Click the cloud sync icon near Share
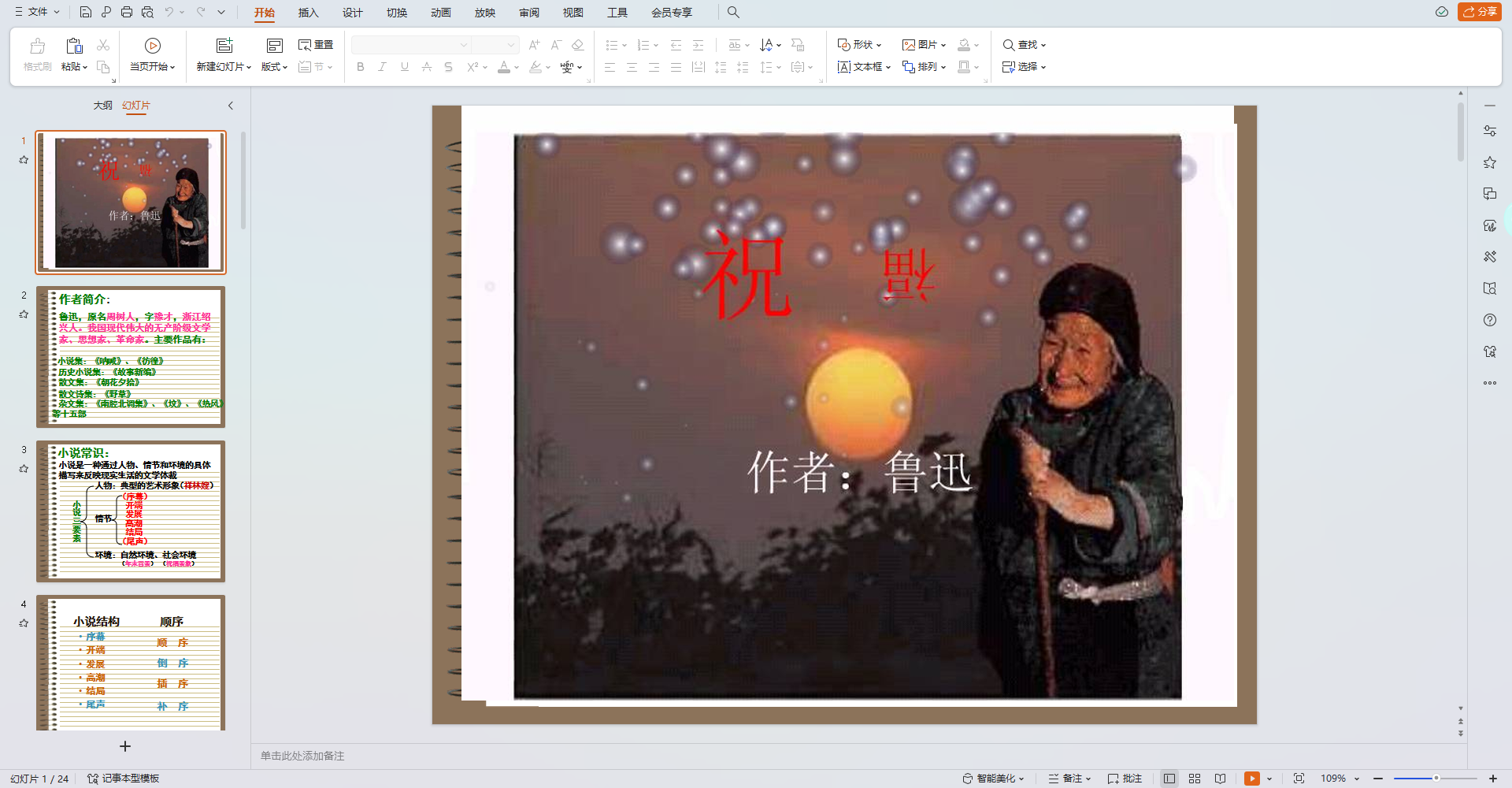This screenshot has height=788, width=1512. [x=1442, y=12]
